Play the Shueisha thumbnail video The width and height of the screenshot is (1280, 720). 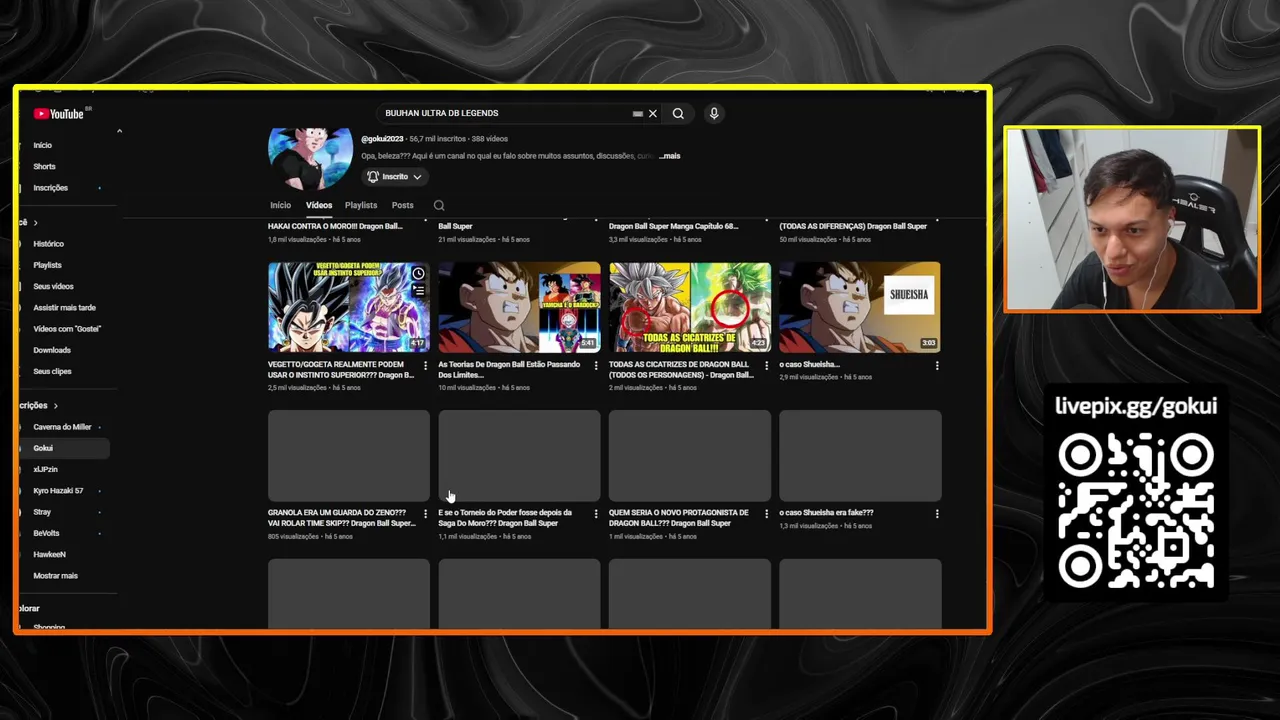click(x=860, y=307)
